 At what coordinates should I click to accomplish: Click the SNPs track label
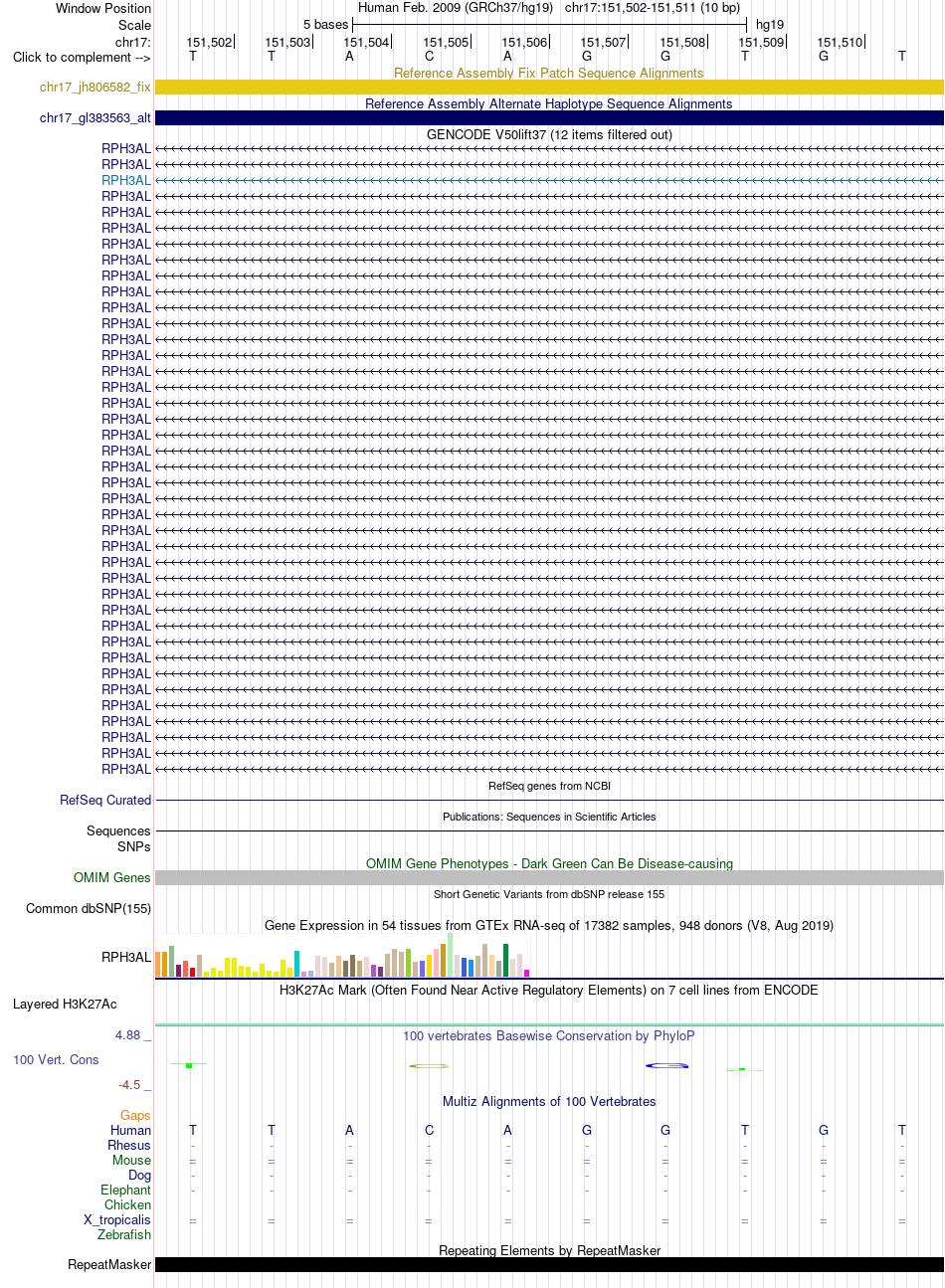[134, 846]
